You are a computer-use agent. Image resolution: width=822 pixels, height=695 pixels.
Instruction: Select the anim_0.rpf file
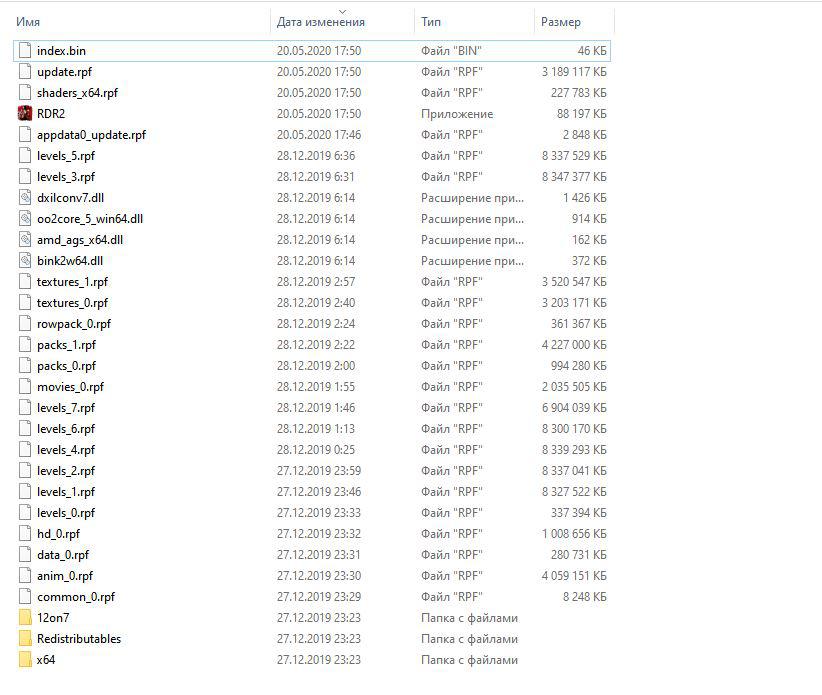click(x=65, y=576)
